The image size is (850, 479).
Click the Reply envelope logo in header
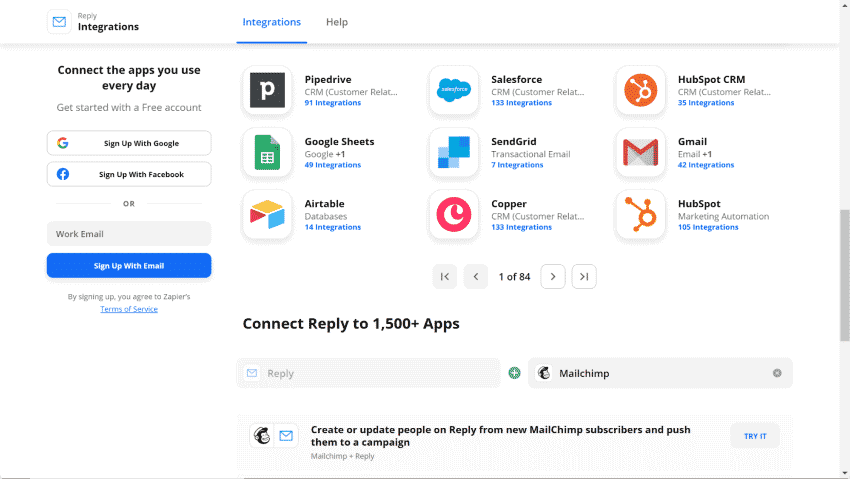(x=59, y=22)
